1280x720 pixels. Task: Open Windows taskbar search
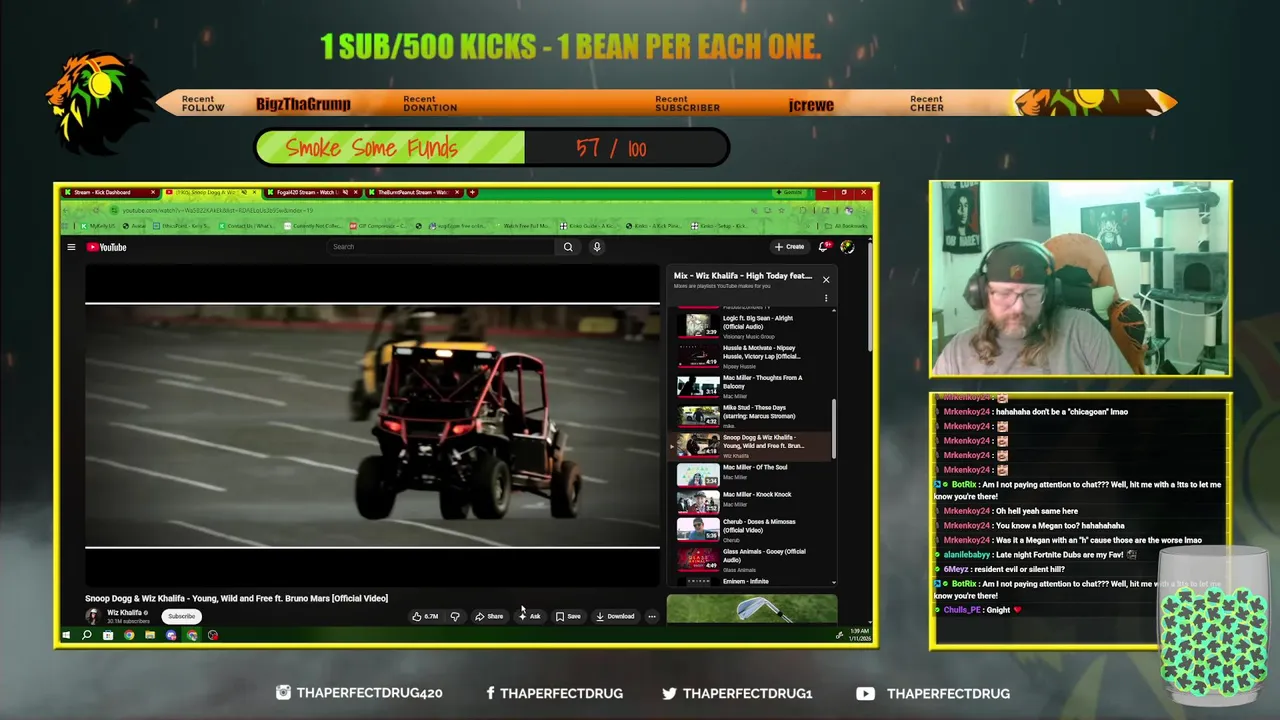[87, 635]
